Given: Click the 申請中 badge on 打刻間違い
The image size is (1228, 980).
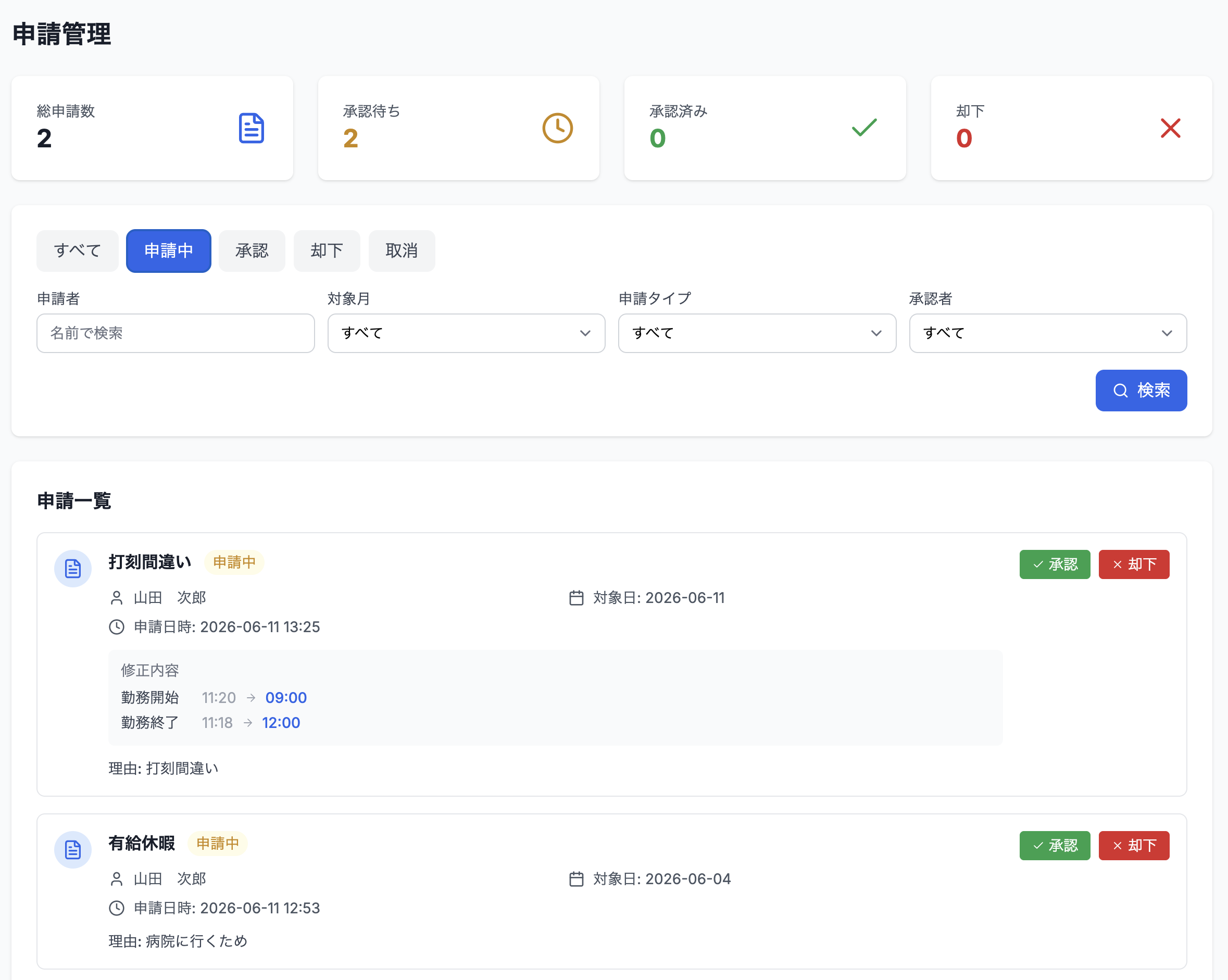Looking at the screenshot, I should click(234, 562).
